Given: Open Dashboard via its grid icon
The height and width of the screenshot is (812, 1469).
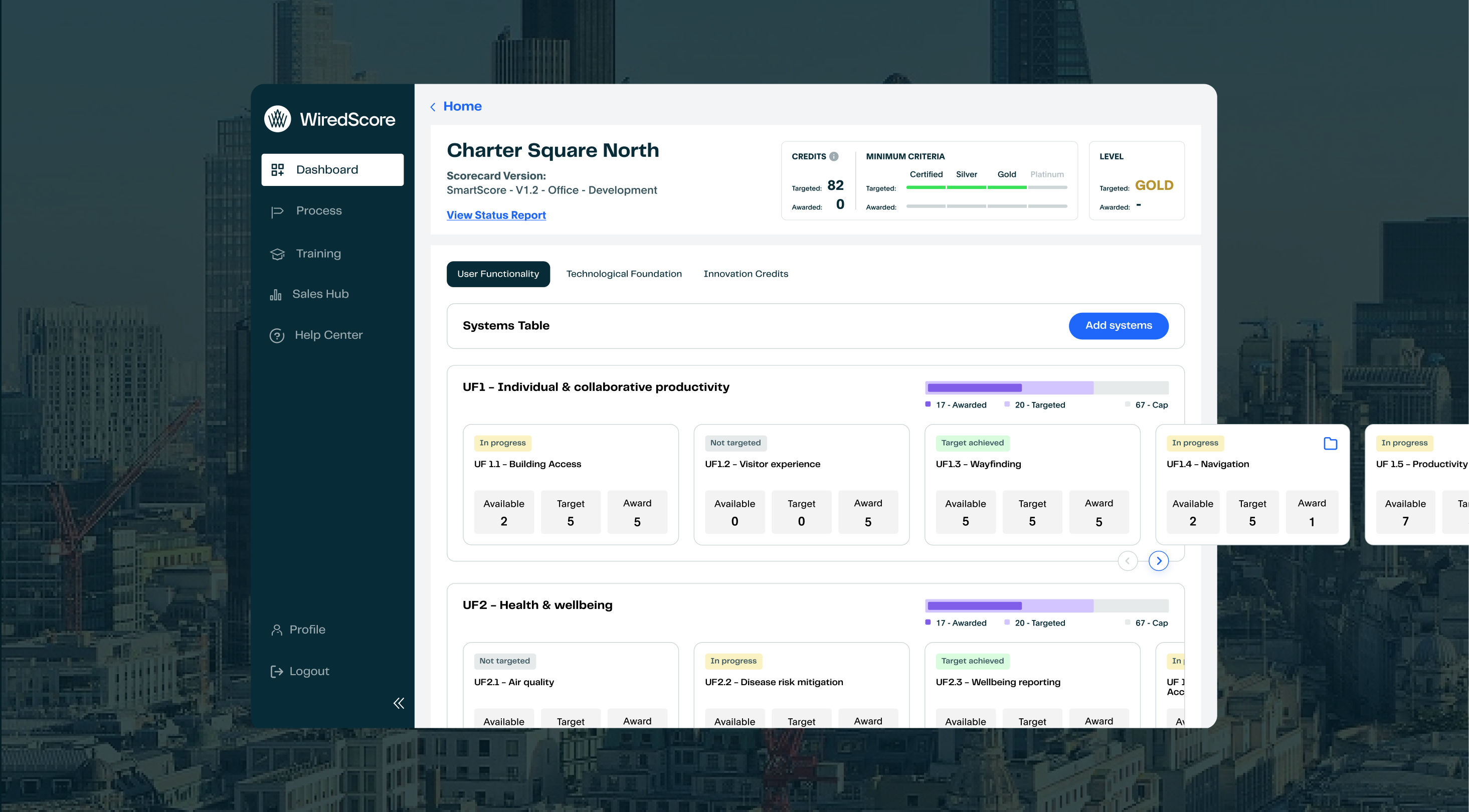Looking at the screenshot, I should [277, 169].
